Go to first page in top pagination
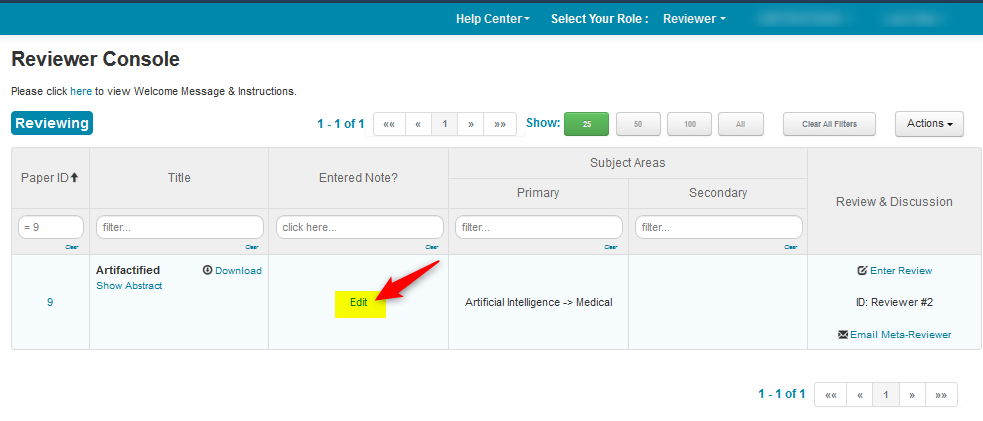Screen dimensions: 983x421 (x=389, y=124)
